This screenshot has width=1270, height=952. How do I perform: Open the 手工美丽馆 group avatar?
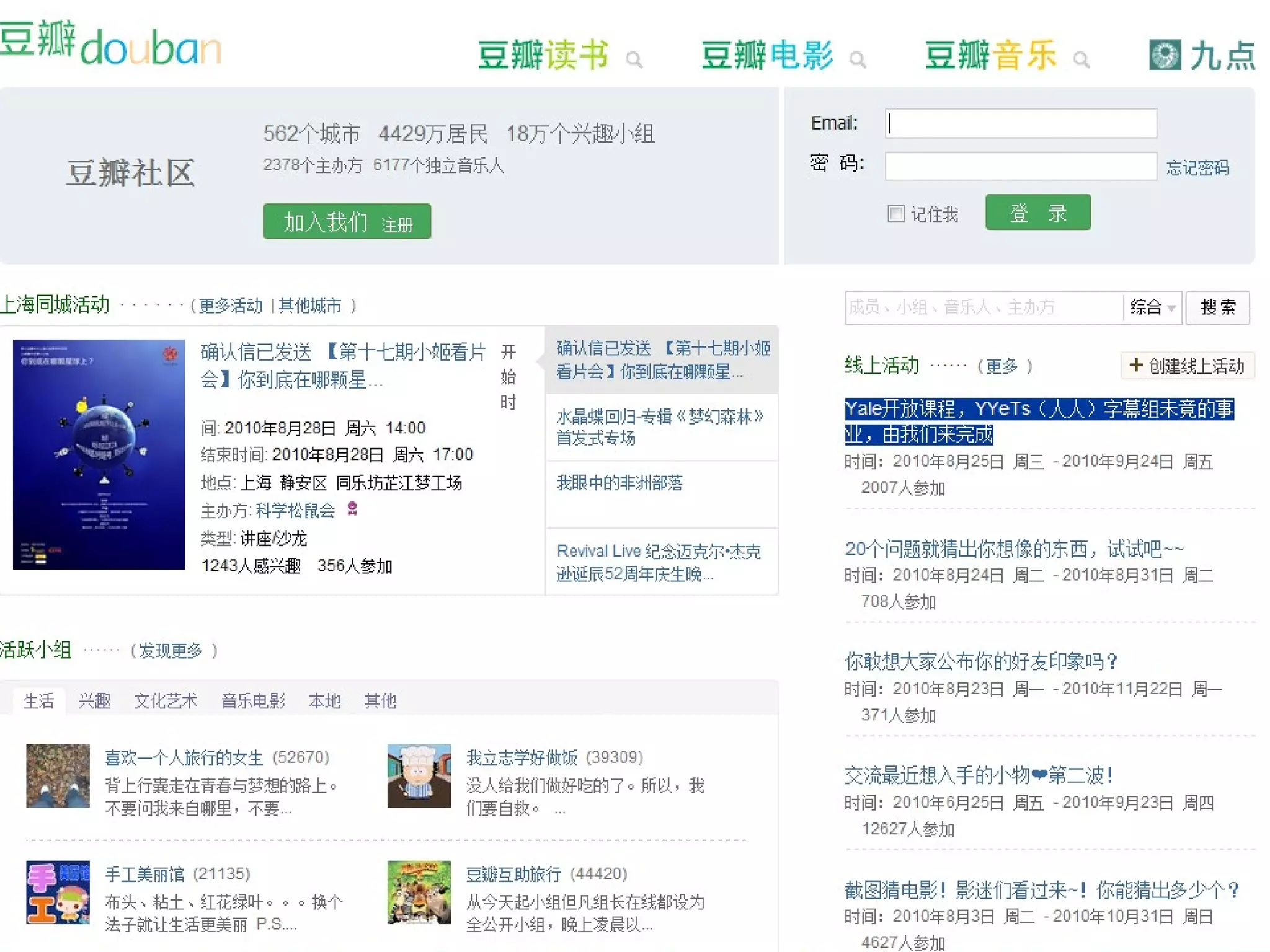pos(58,892)
